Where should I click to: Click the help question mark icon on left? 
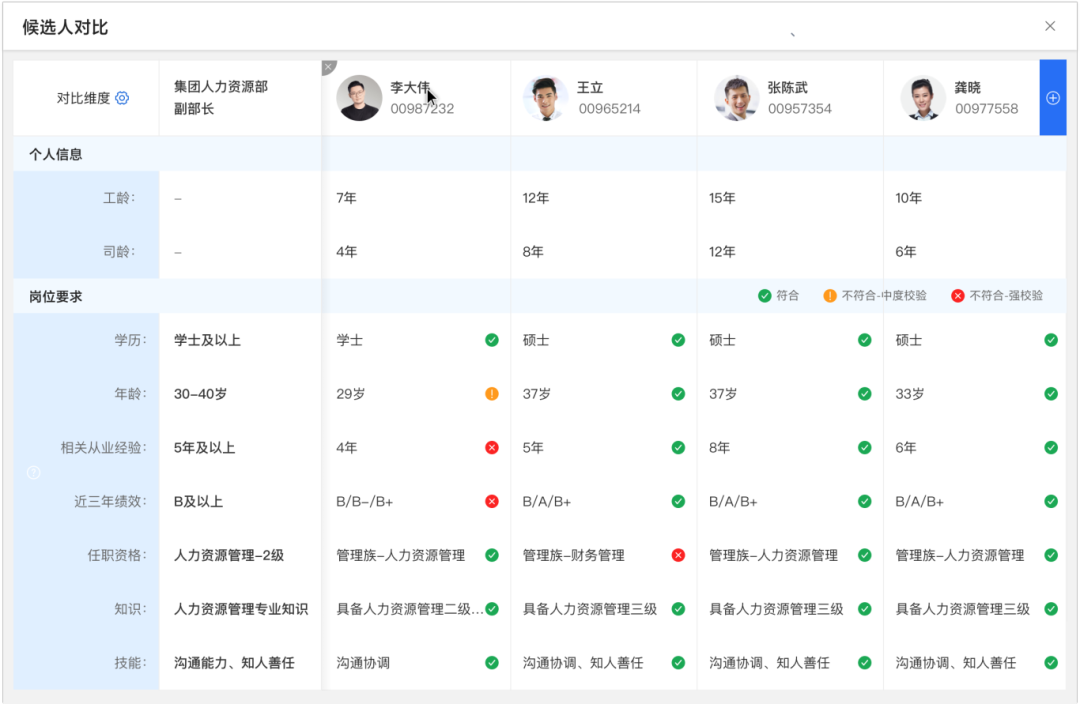coord(33,472)
